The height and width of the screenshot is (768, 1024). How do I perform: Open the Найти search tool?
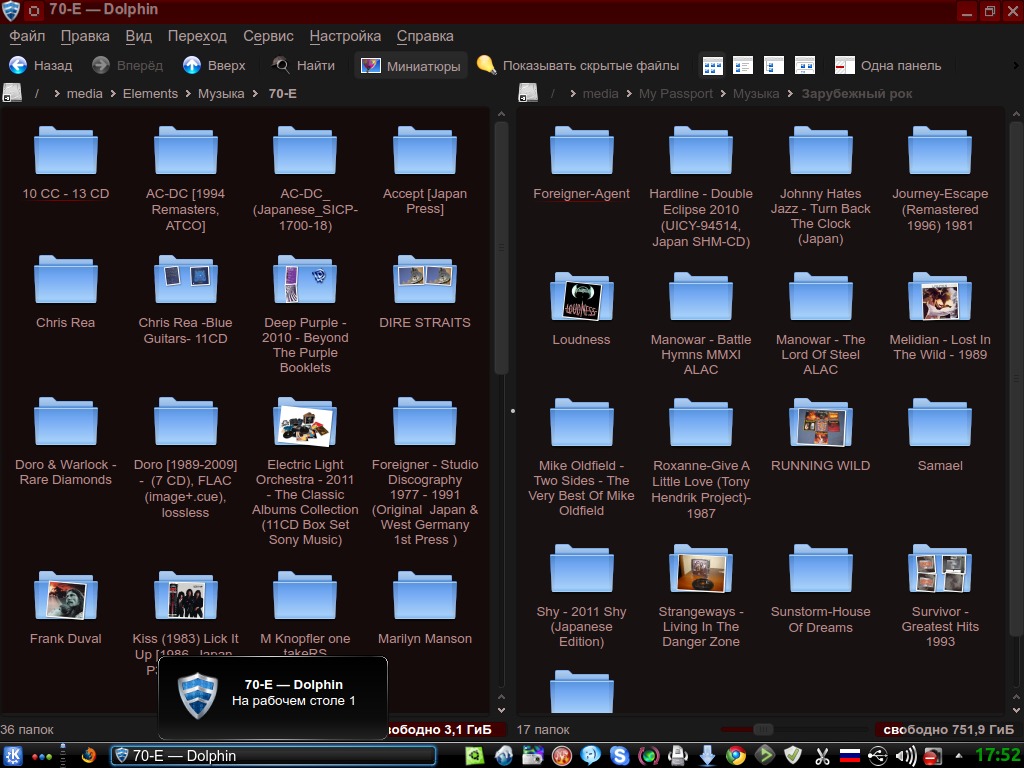(304, 65)
